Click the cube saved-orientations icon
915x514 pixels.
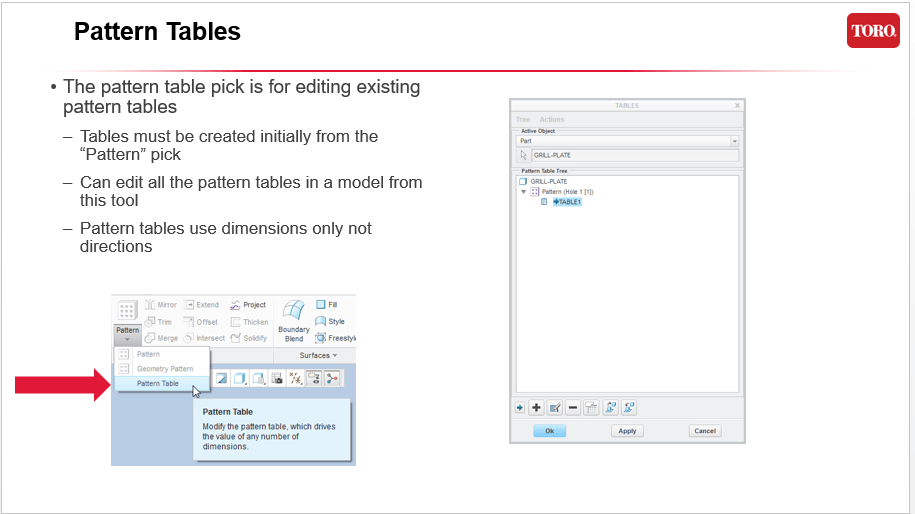[240, 379]
